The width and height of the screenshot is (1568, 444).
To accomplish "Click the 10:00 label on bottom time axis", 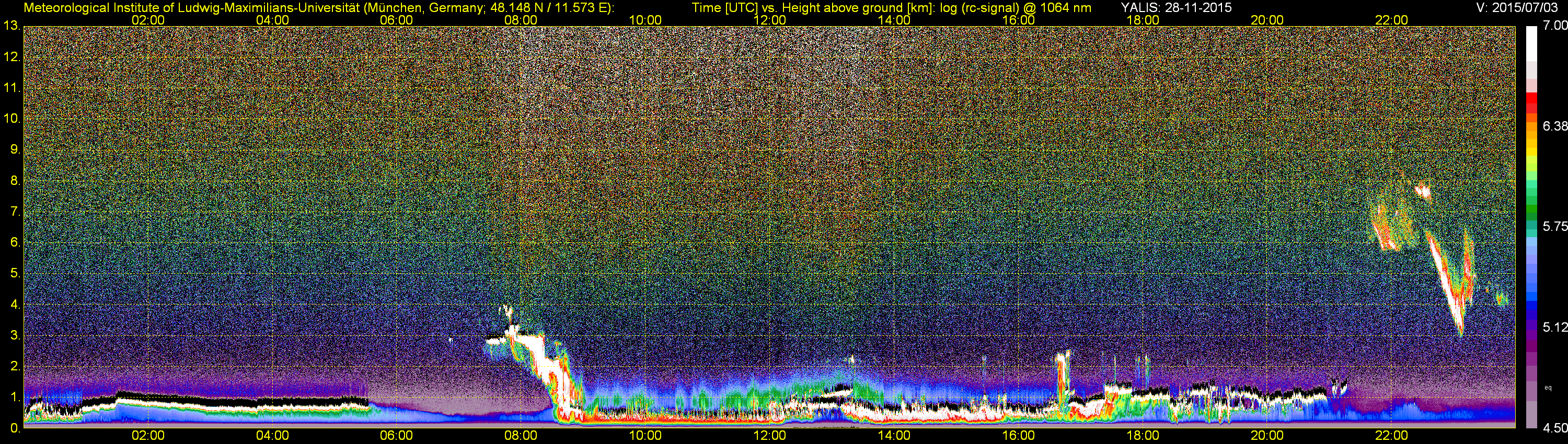I will tap(645, 436).
